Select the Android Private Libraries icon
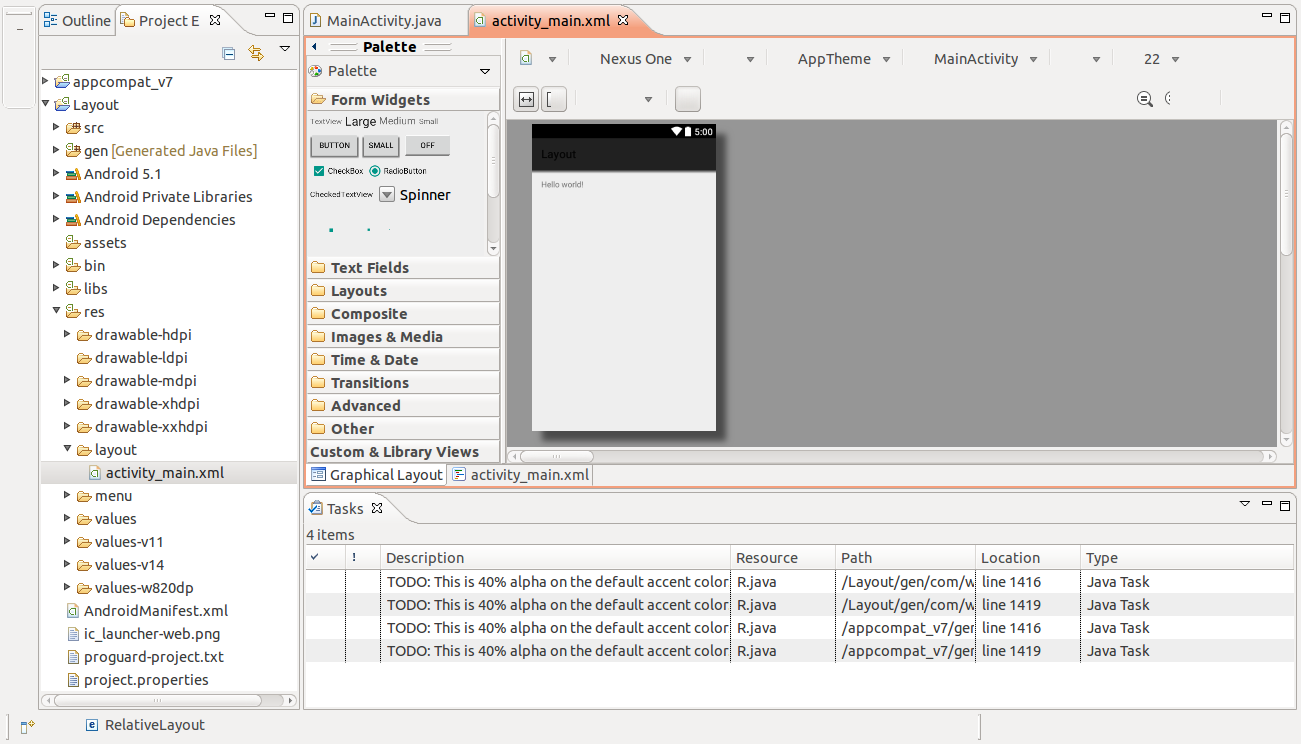Image resolution: width=1301 pixels, height=744 pixels. tap(72, 197)
